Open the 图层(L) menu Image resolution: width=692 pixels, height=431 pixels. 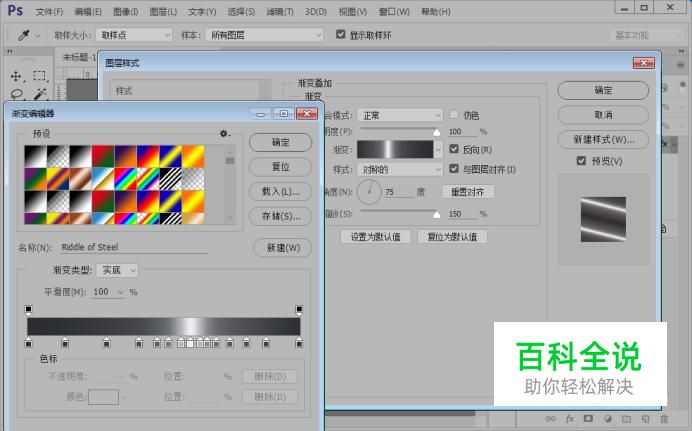coord(163,12)
